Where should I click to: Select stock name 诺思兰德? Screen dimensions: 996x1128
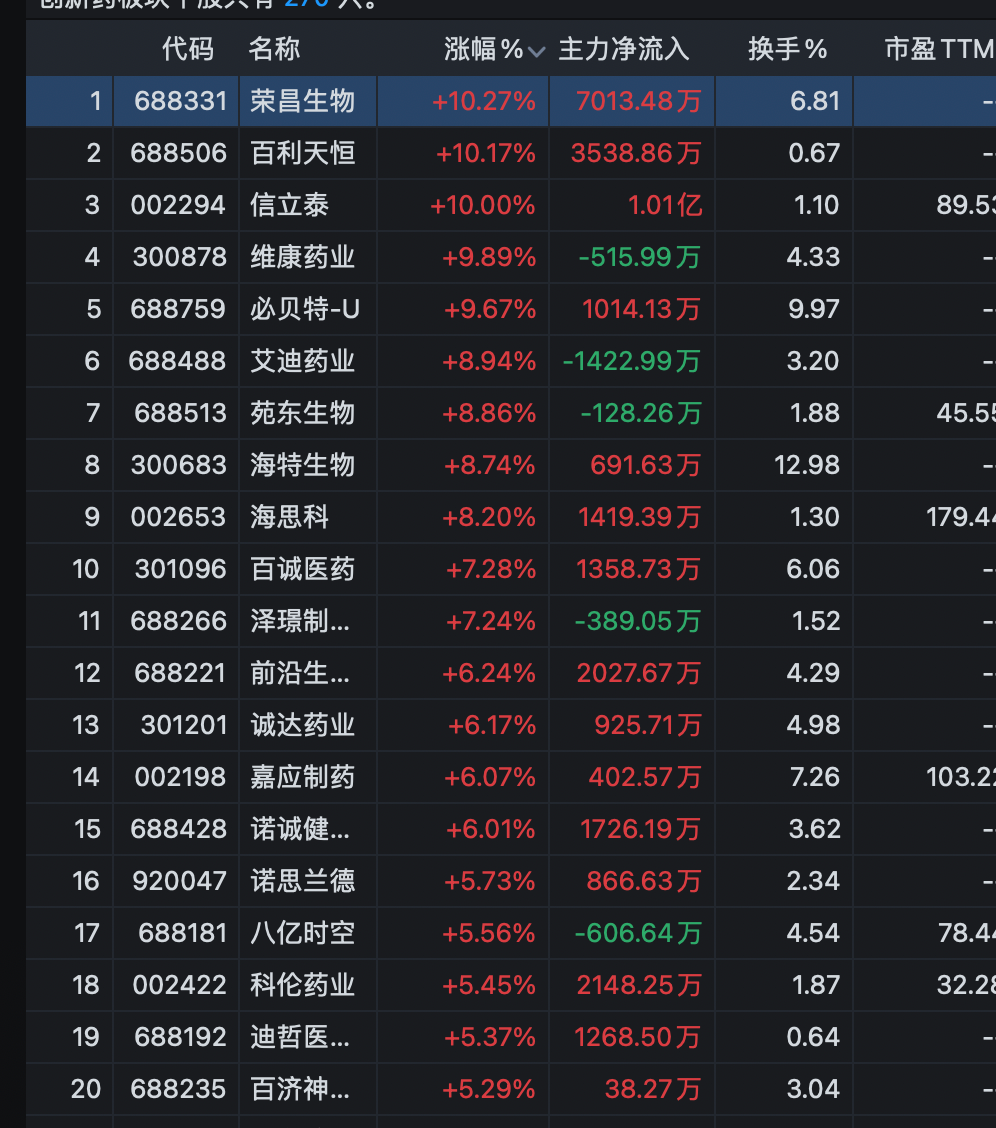[x=303, y=881]
